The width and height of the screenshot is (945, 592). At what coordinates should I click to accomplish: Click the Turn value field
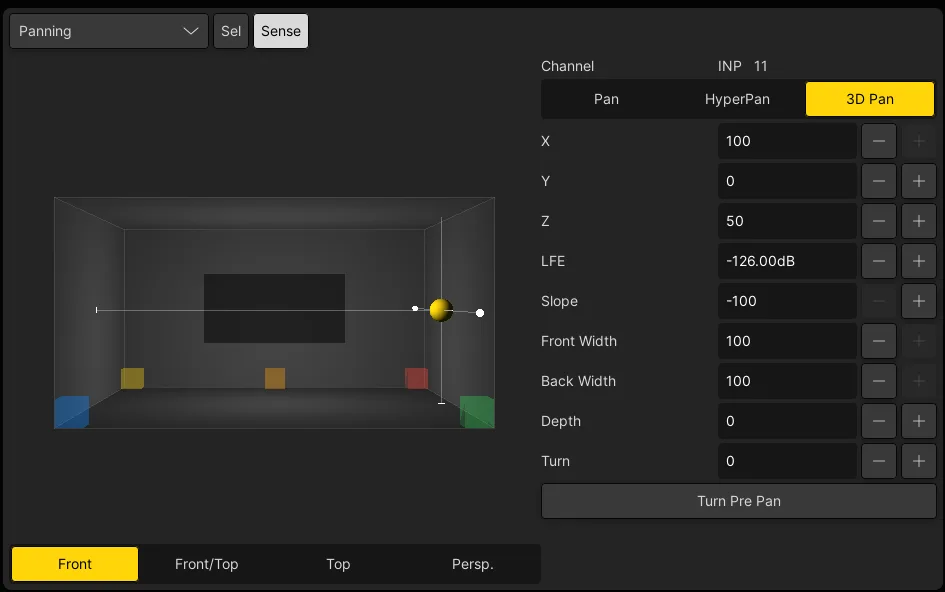787,461
